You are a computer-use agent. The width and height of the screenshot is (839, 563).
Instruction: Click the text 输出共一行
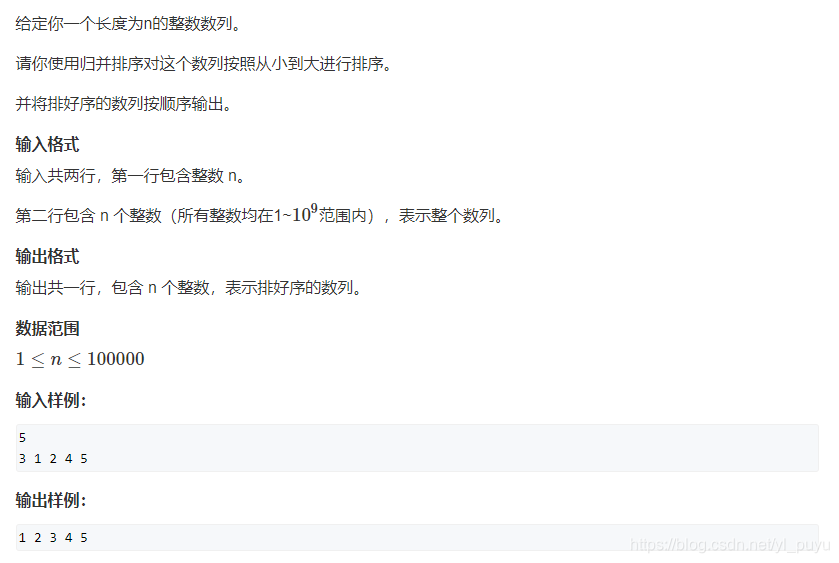coord(55,288)
